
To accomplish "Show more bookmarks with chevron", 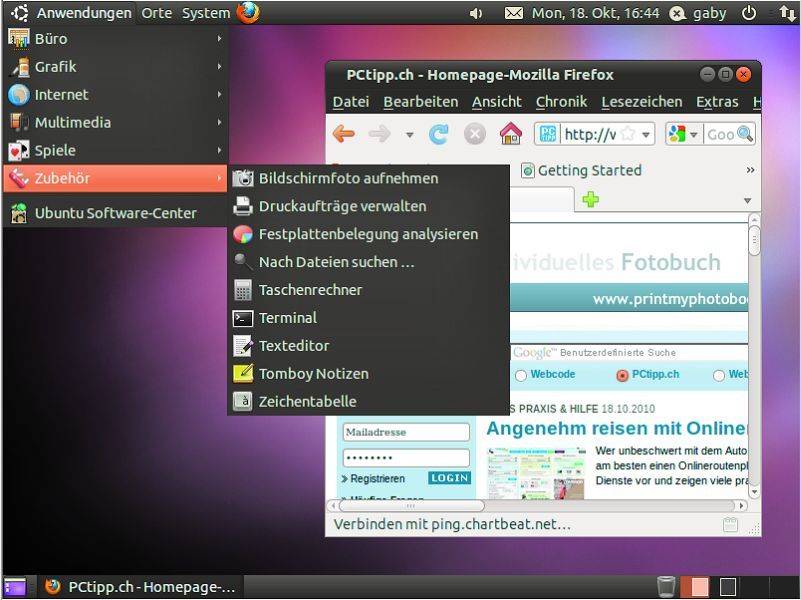I will tap(750, 170).
